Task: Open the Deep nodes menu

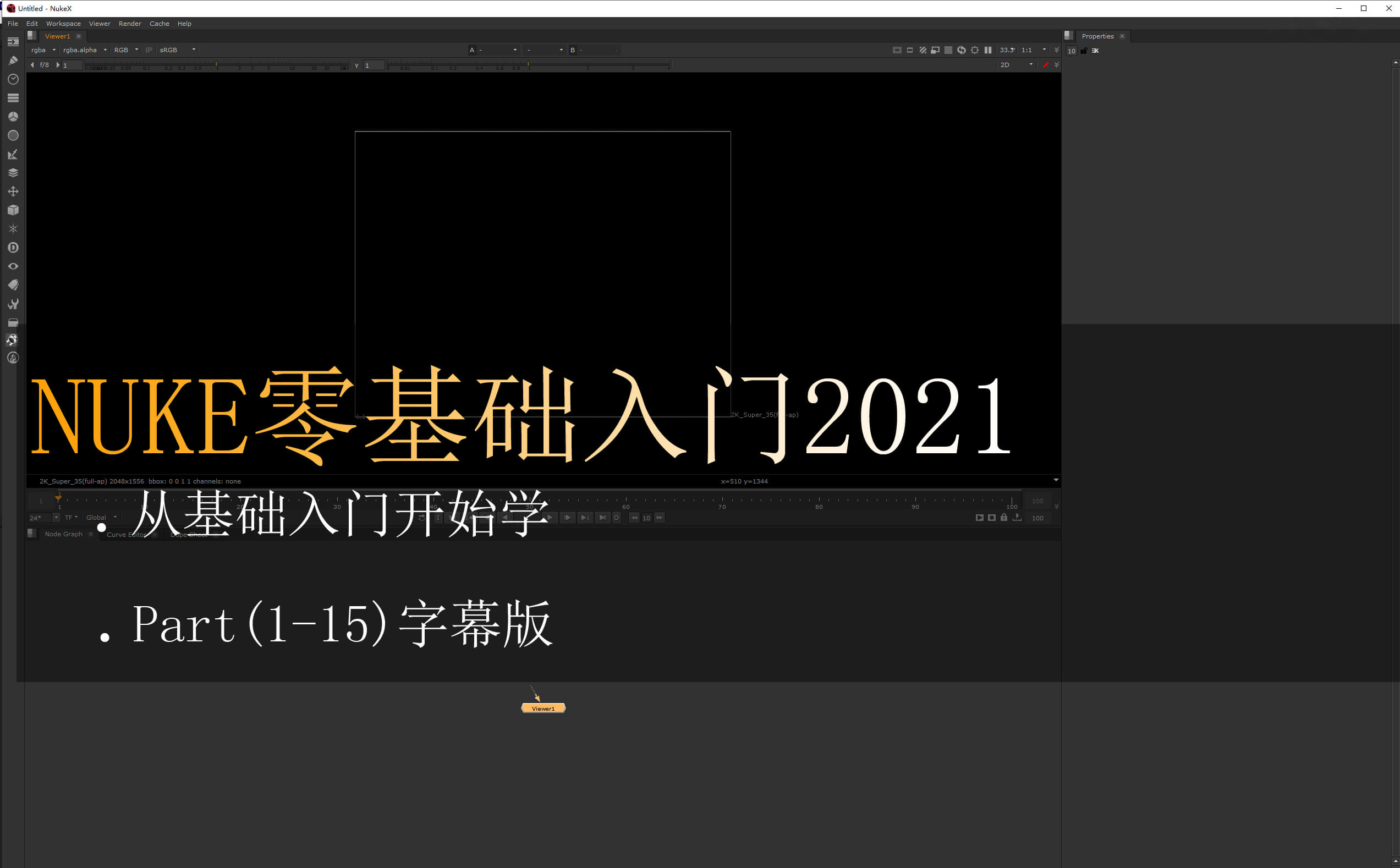Action: coord(13,248)
